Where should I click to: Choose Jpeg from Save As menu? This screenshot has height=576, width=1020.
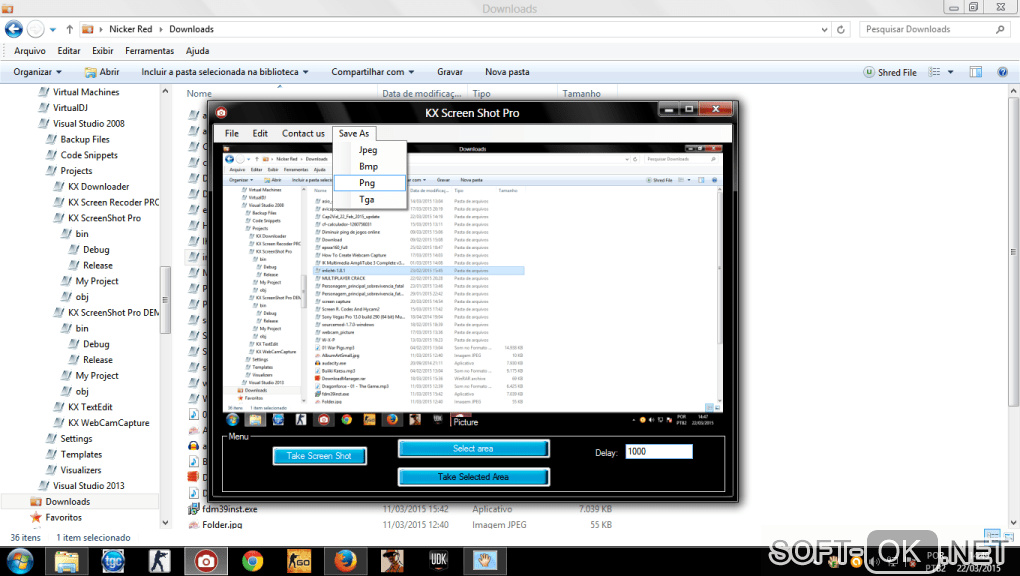(368, 150)
